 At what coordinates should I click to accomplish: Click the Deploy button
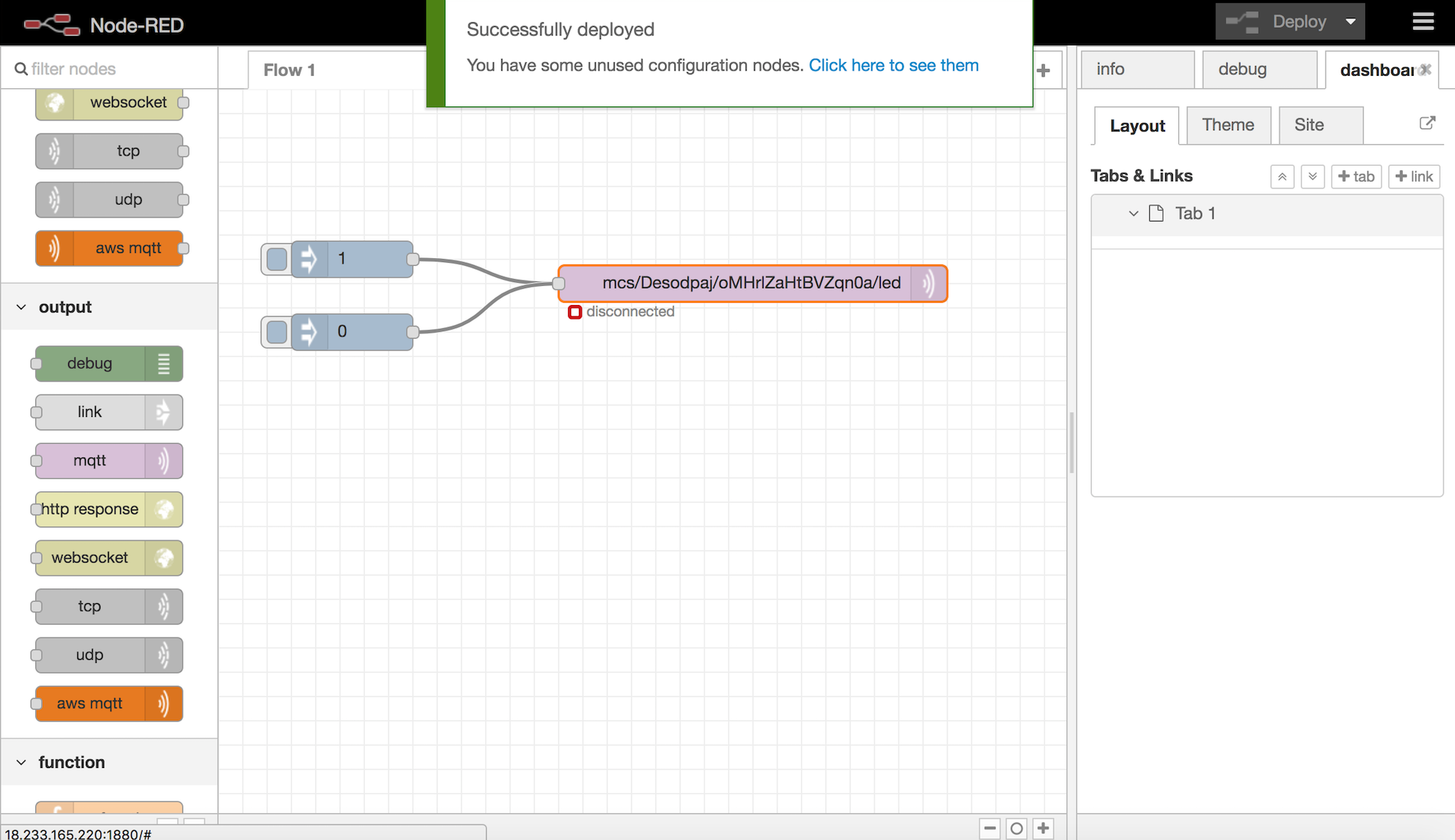[x=1276, y=21]
